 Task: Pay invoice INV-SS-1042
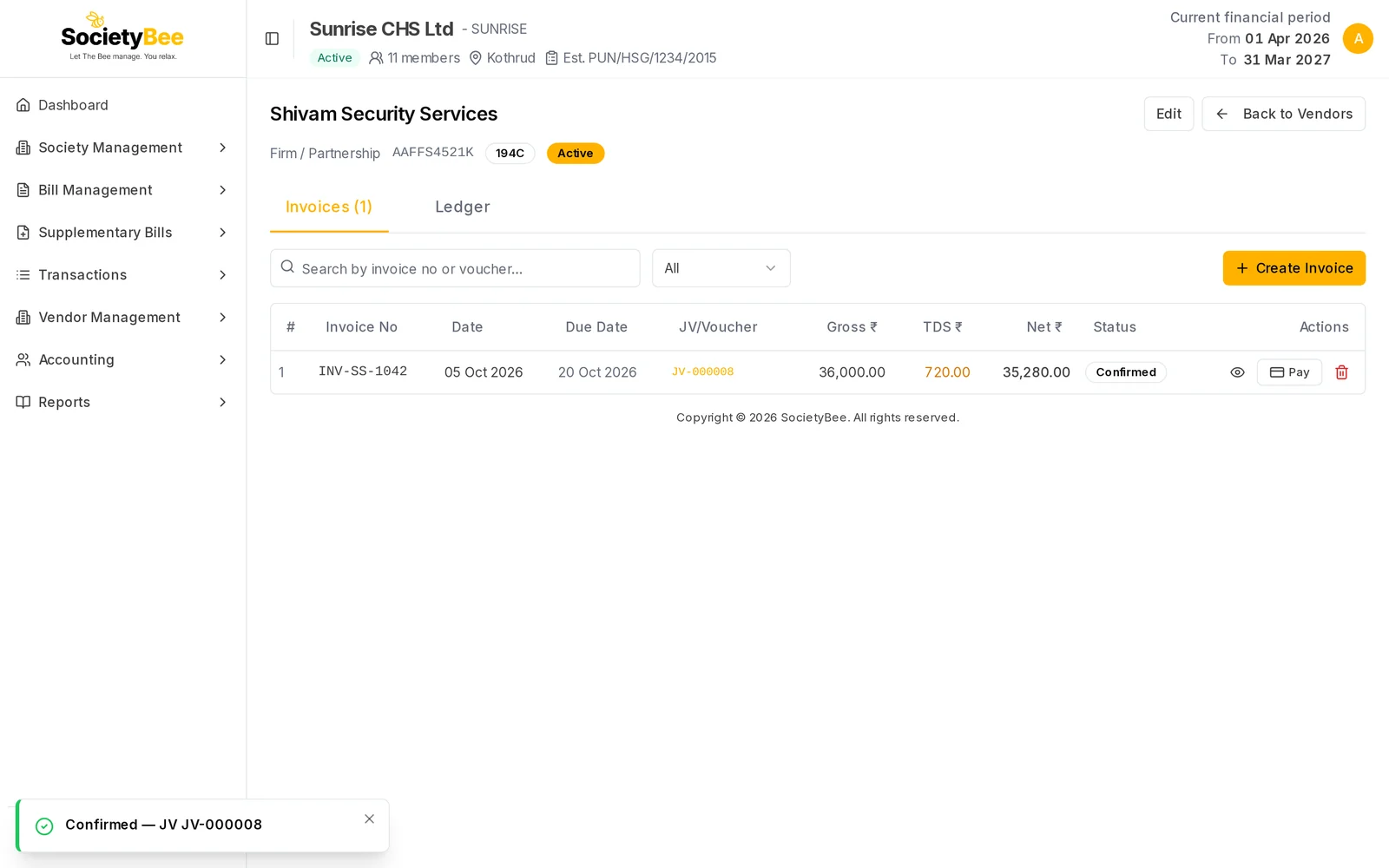point(1289,372)
